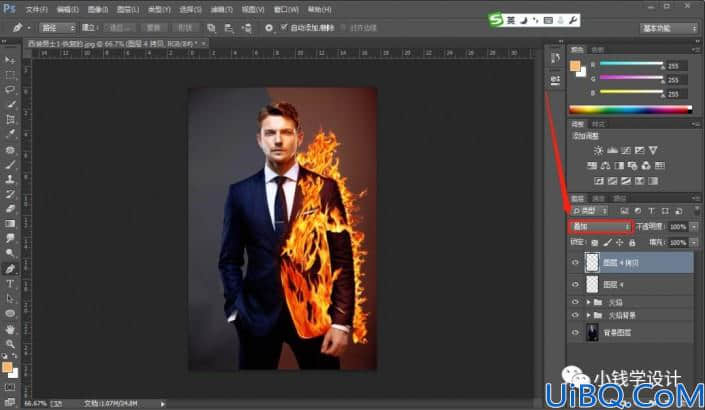Select the Healing Brush tool

point(10,149)
